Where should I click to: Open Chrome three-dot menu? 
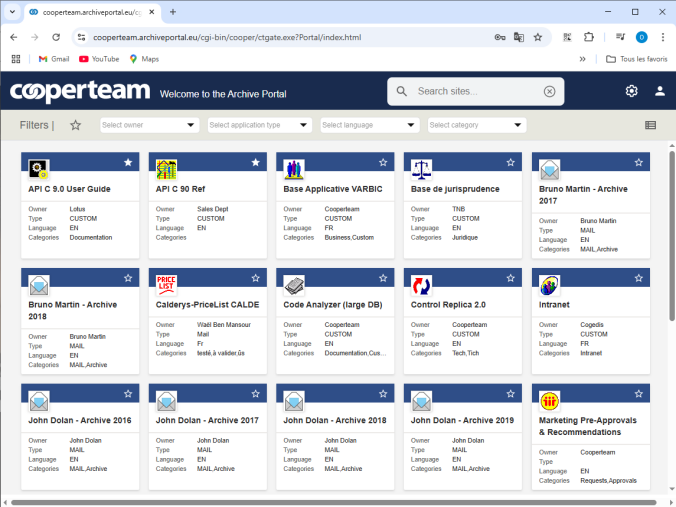tap(663, 37)
